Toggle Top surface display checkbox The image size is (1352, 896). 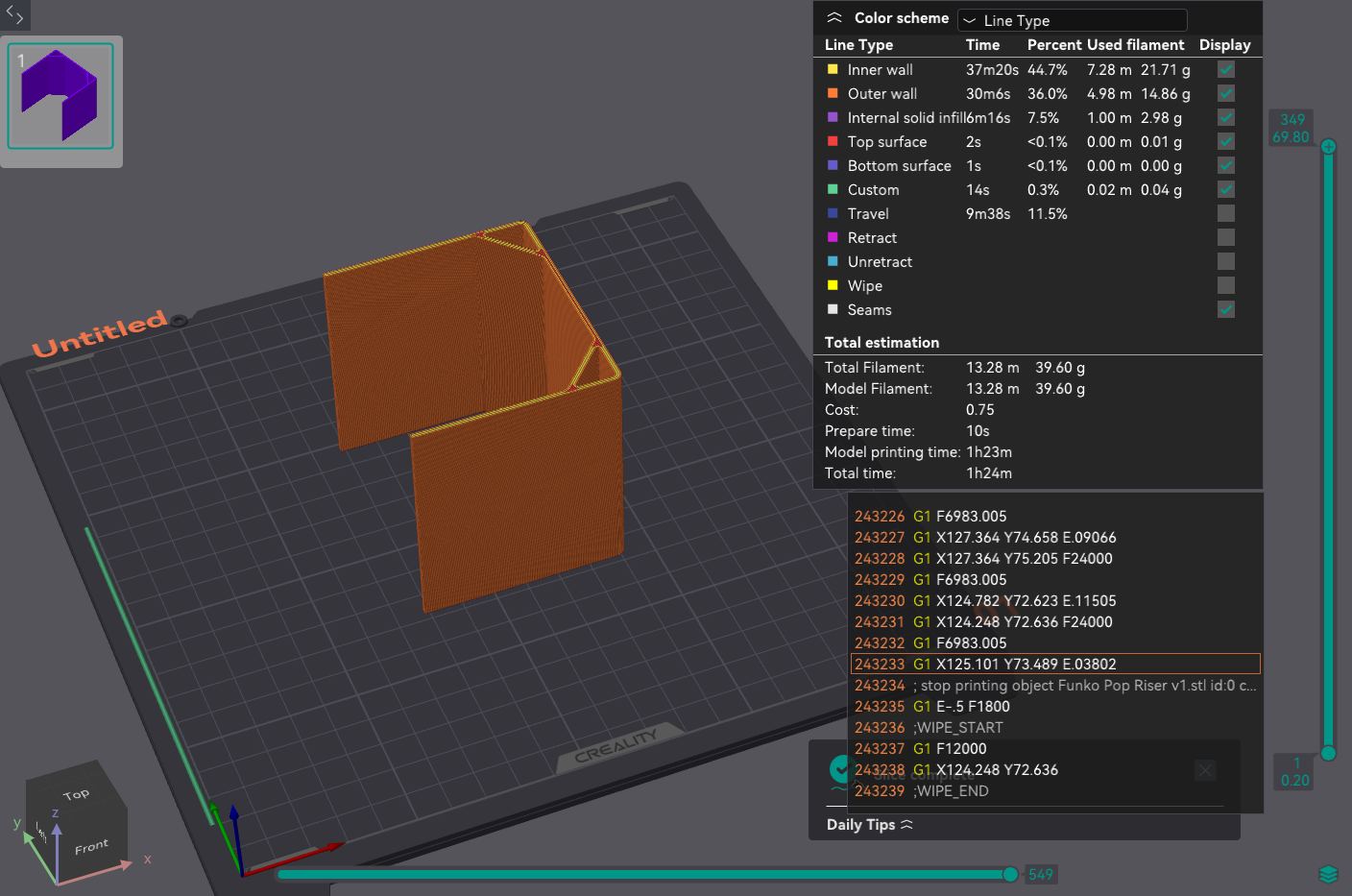1226,141
